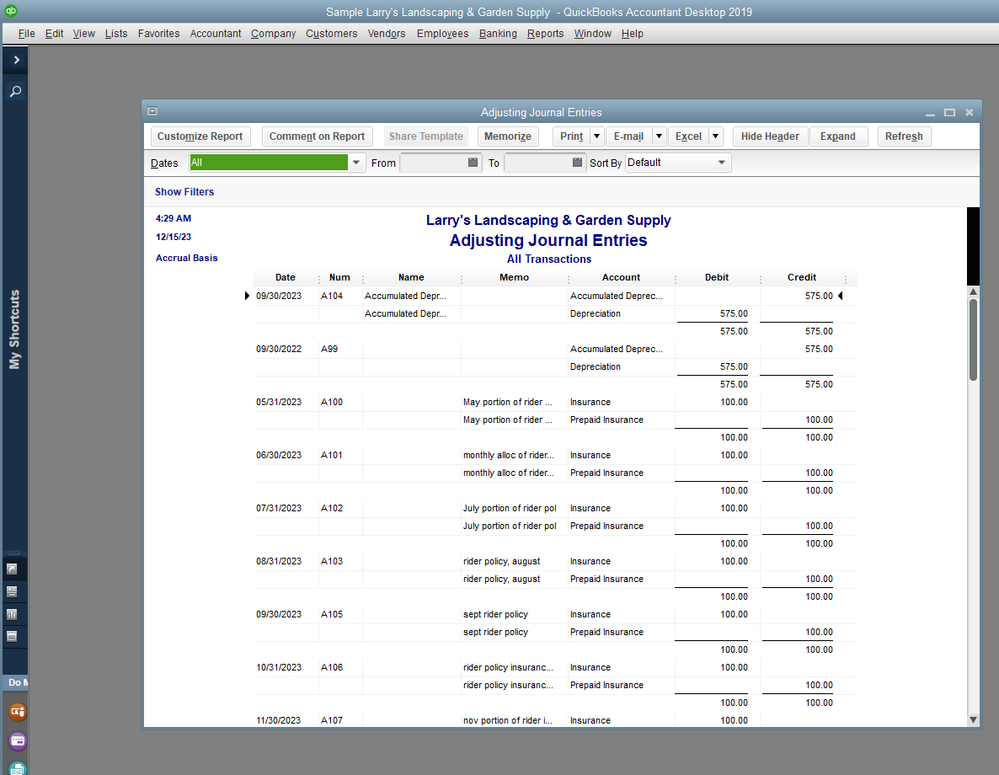Click the report's vertical scrollbar thumb
This screenshot has width=999, height=775.
click(x=973, y=340)
